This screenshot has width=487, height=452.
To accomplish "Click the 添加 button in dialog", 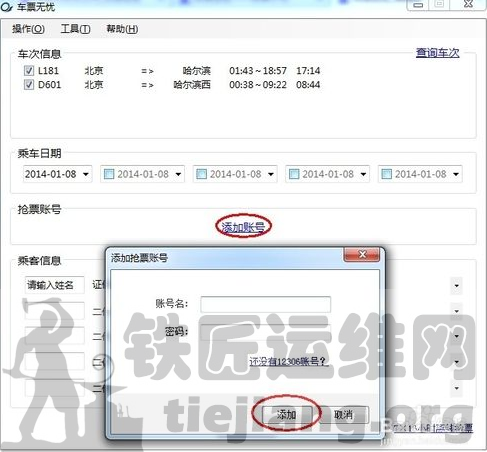I will click(x=287, y=415).
